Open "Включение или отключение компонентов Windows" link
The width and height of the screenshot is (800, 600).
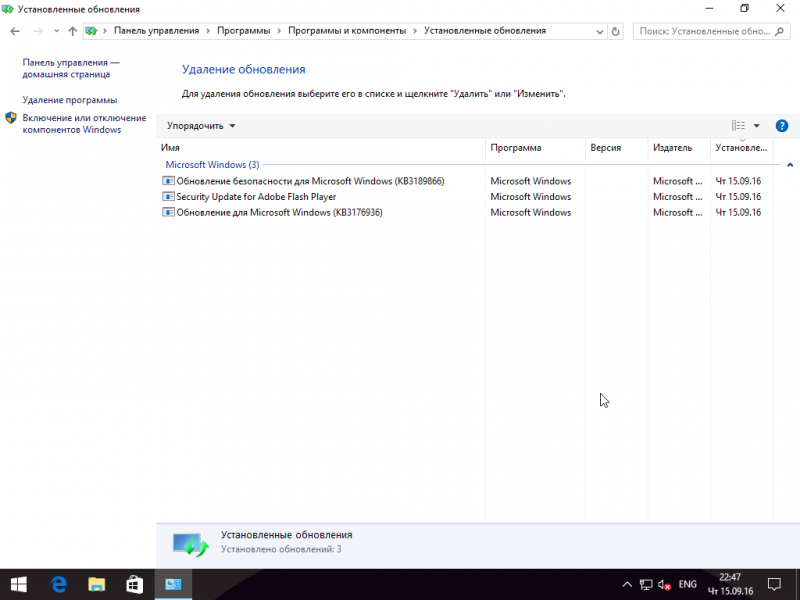(84, 123)
